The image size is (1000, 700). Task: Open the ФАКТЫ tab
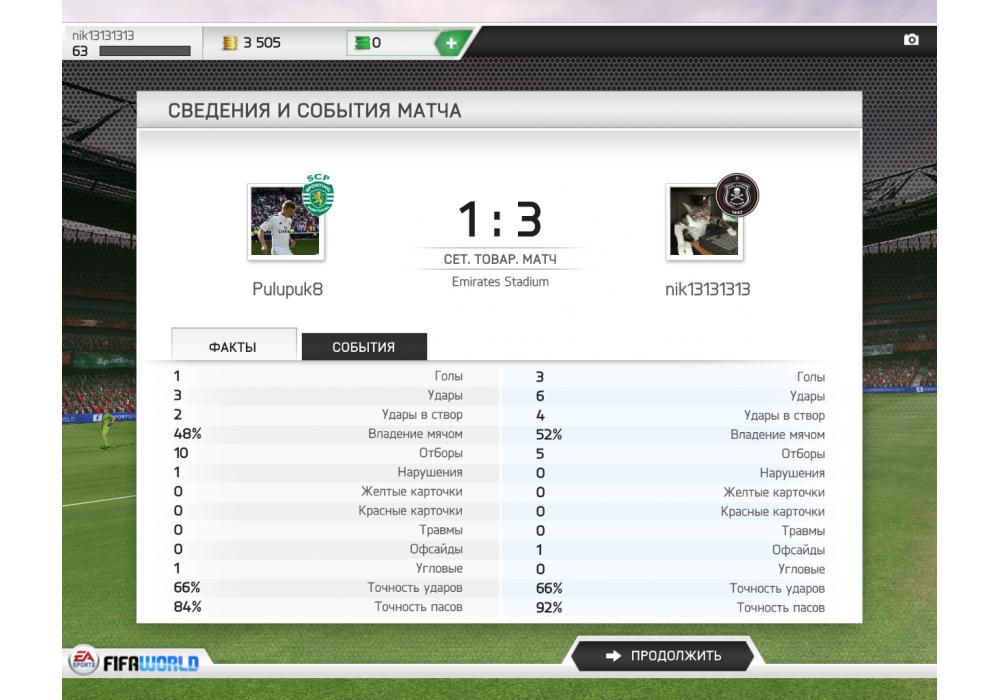[233, 345]
